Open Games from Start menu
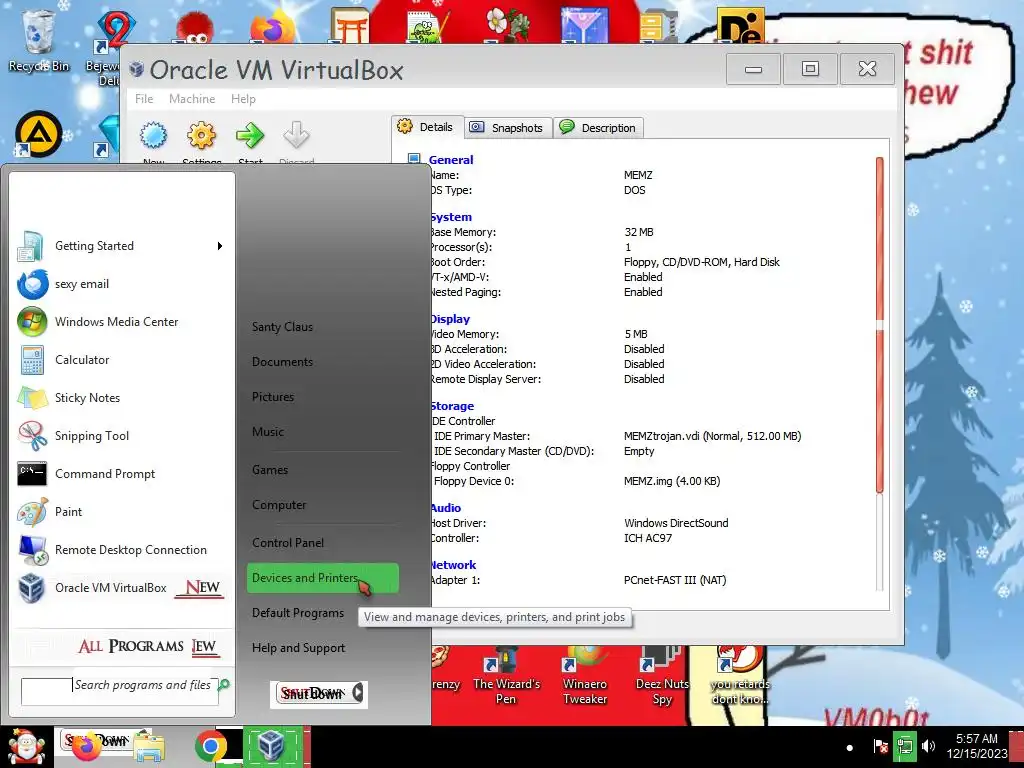This screenshot has width=1024, height=768. pyautogui.click(x=270, y=470)
